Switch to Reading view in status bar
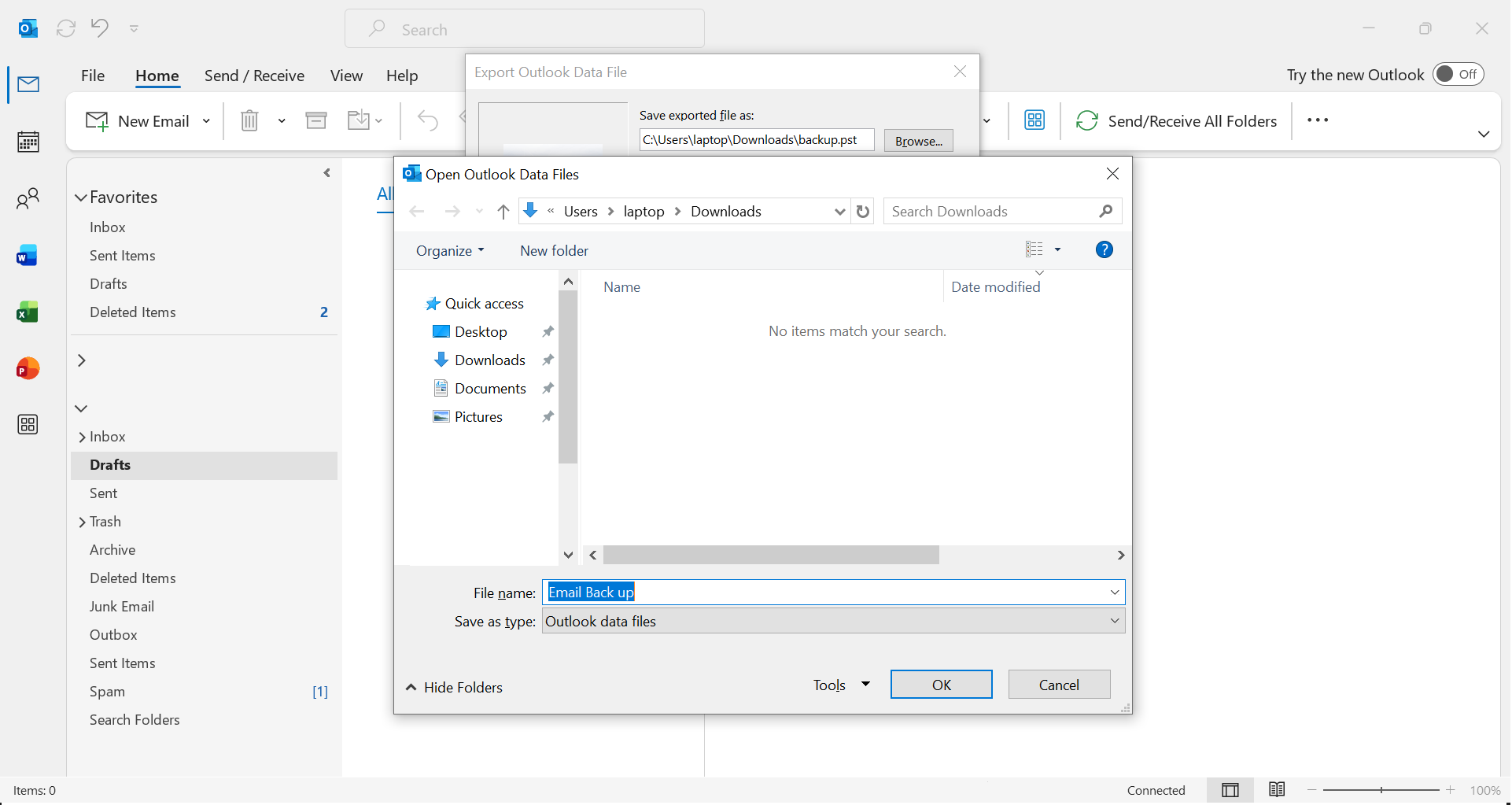This screenshot has height=805, width=1512. (x=1277, y=790)
